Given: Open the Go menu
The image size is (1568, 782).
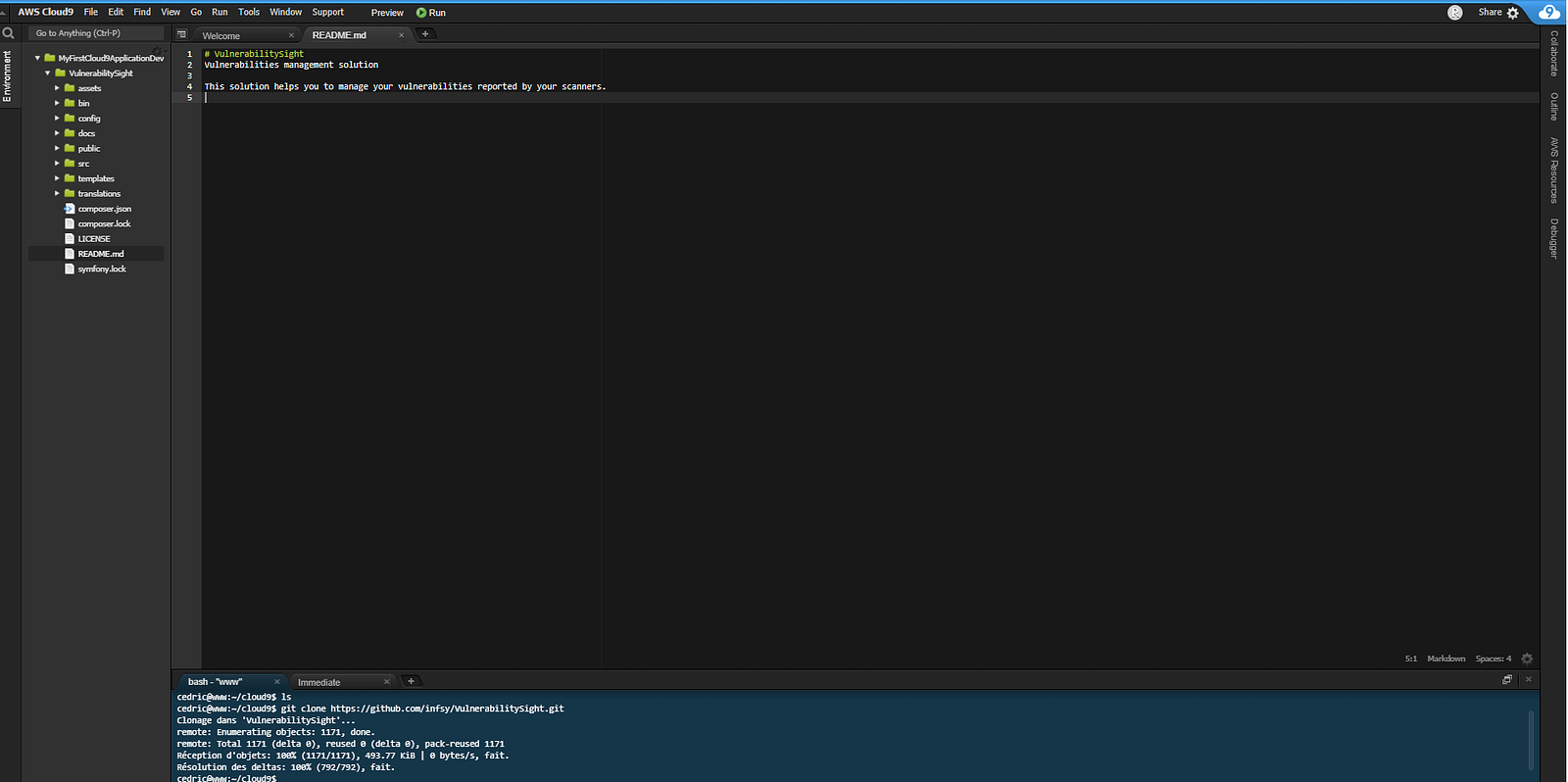Looking at the screenshot, I should [x=196, y=13].
